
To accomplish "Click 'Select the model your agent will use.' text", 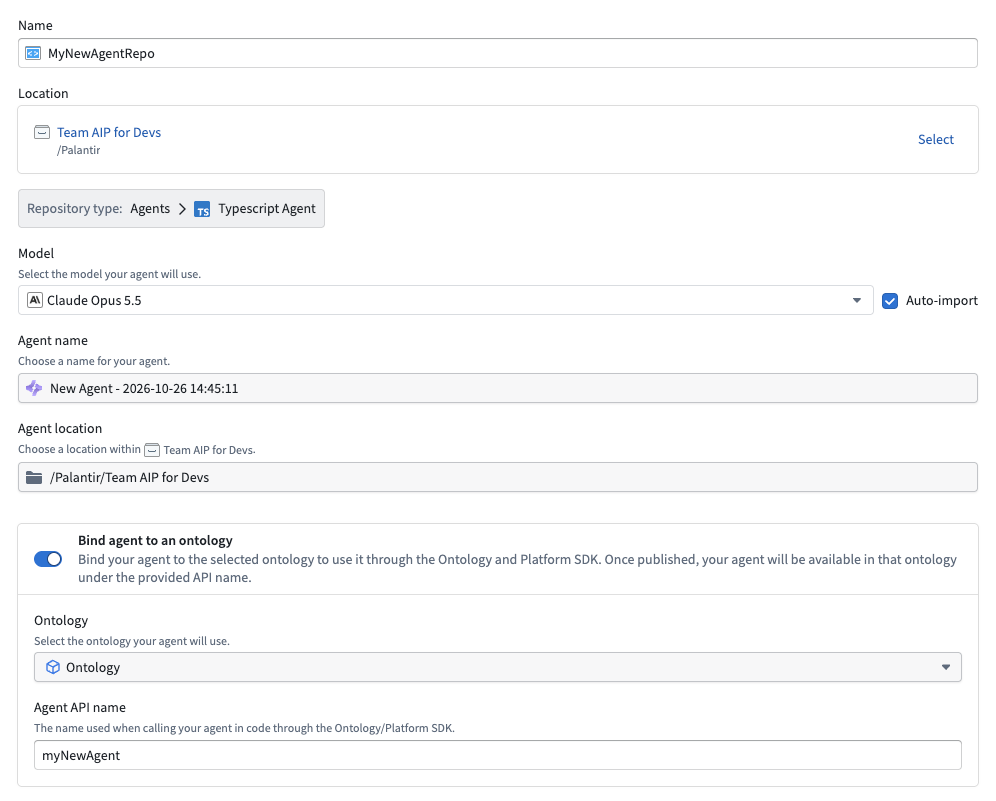I will (x=109, y=274).
